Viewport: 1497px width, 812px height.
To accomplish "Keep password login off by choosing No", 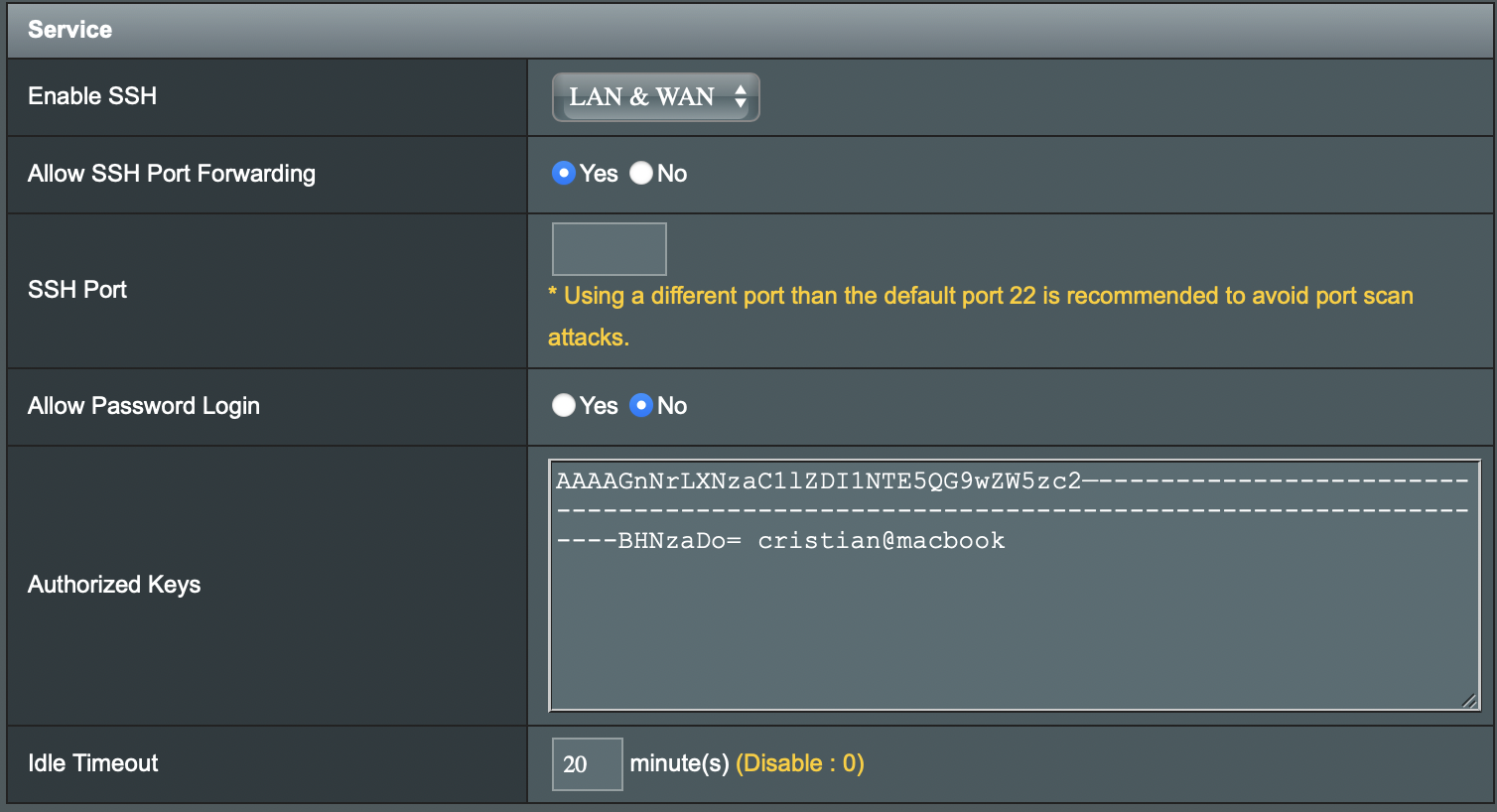I will pos(640,405).
